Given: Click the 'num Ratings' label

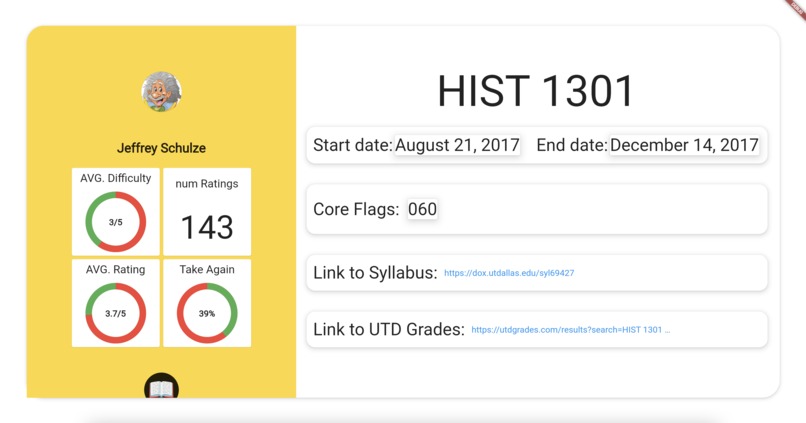Looking at the screenshot, I should tap(207, 183).
